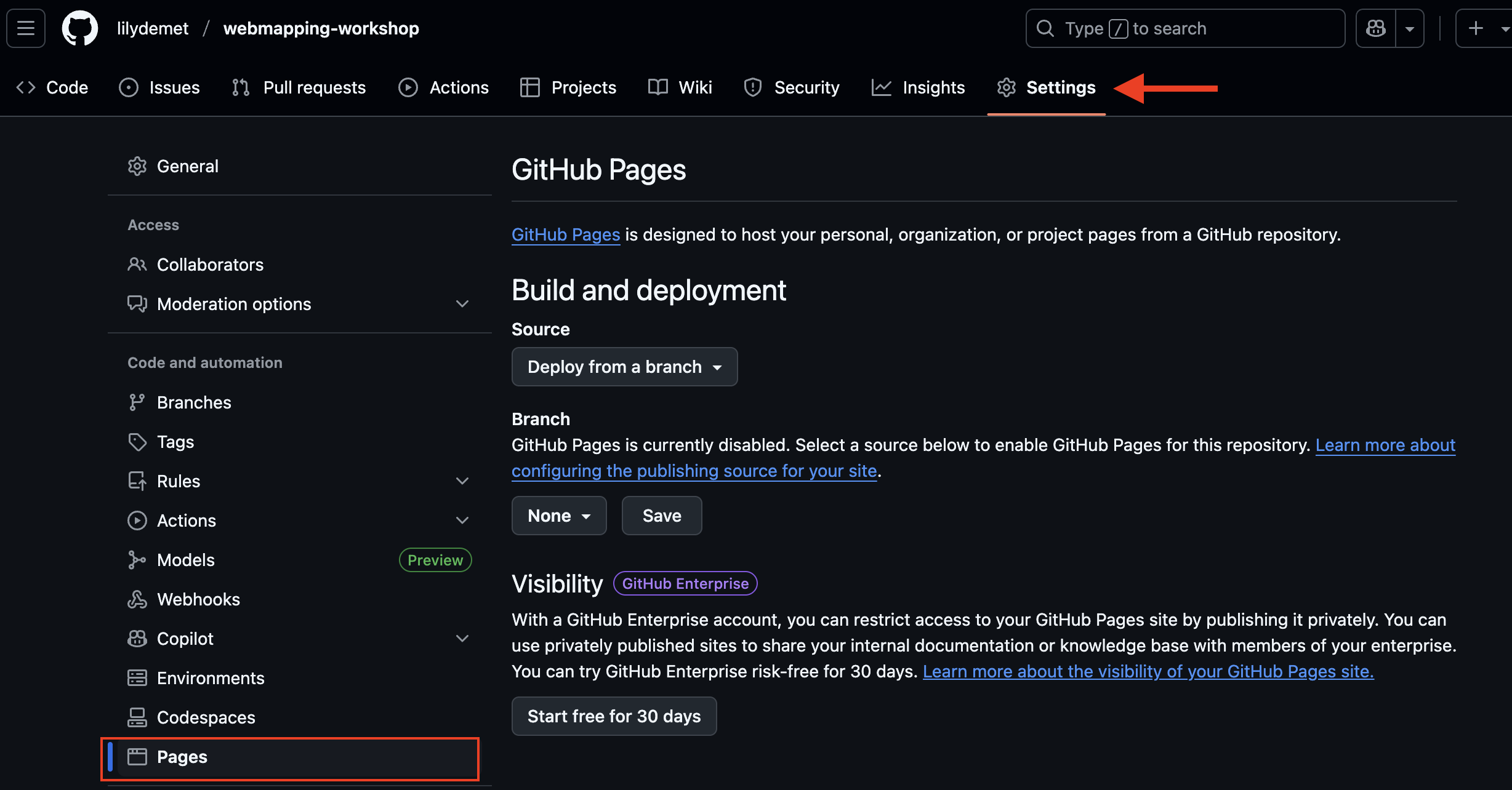
Task: Click the General sidebar gear icon
Action: 137,166
